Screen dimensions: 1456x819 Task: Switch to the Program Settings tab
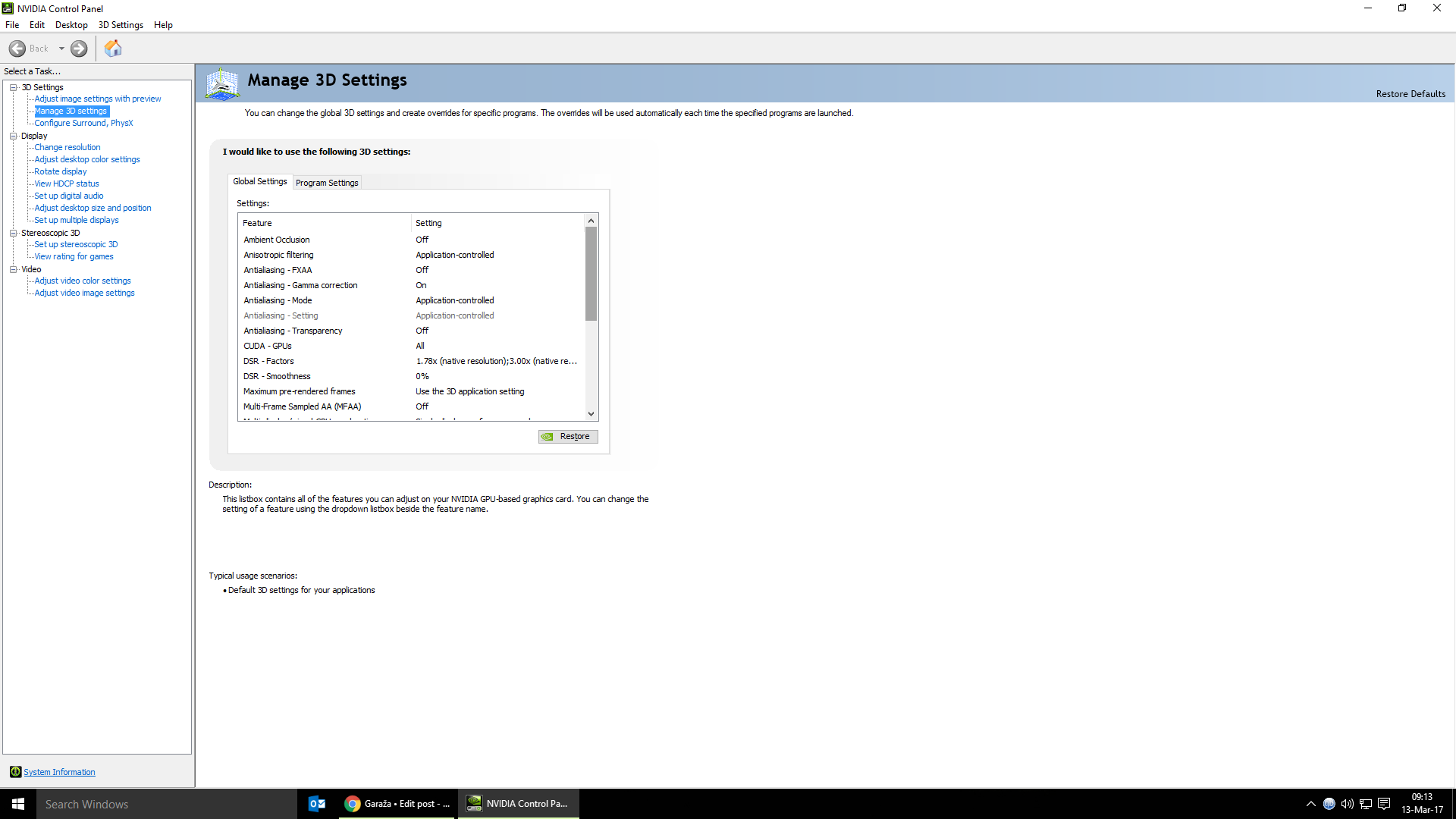tap(327, 183)
